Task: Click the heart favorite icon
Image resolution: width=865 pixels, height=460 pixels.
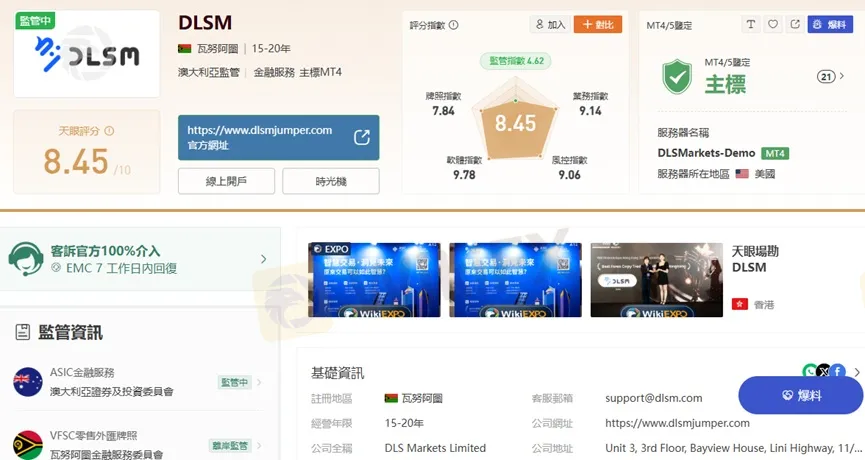Action: point(773,24)
